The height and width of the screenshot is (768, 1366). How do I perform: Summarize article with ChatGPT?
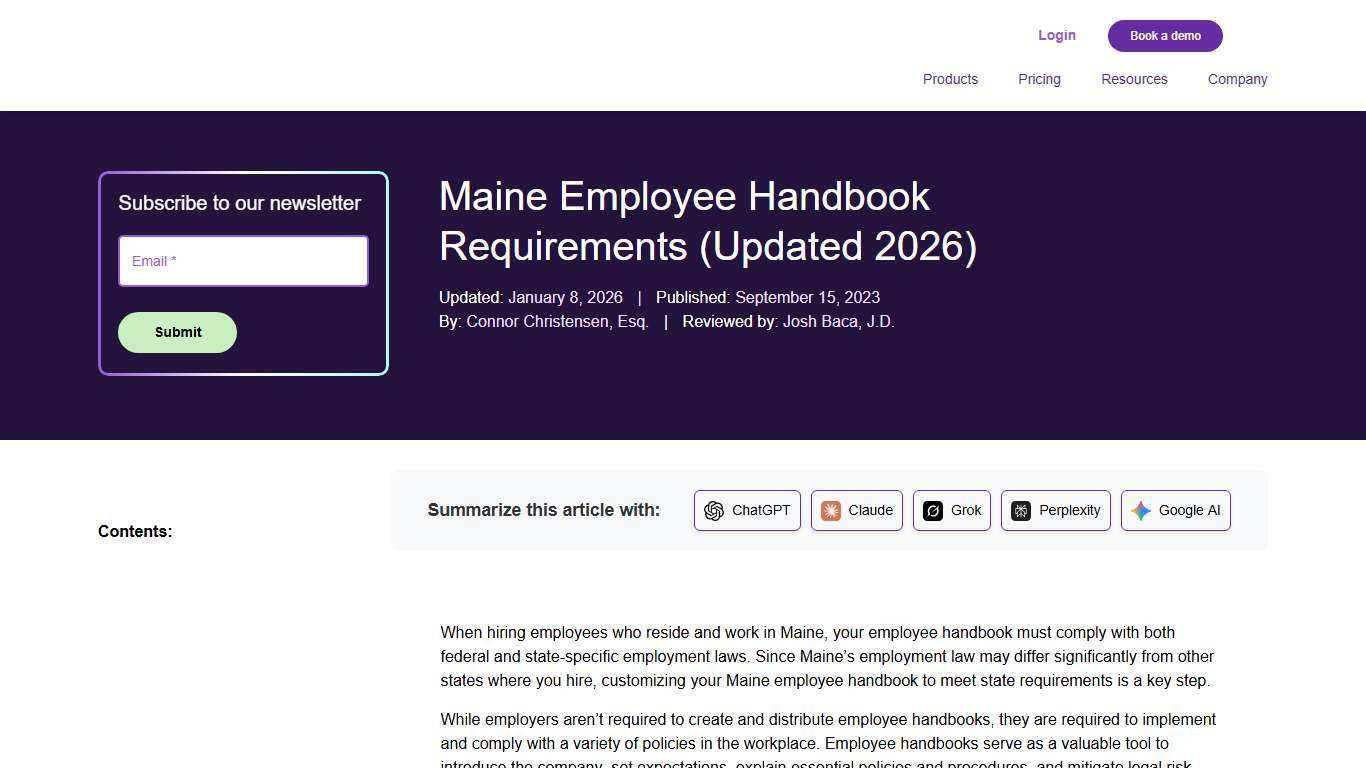(747, 510)
